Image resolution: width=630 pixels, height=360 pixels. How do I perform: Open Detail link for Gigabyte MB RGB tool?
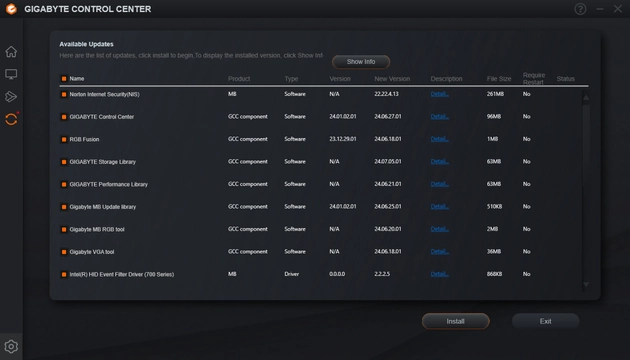440,229
